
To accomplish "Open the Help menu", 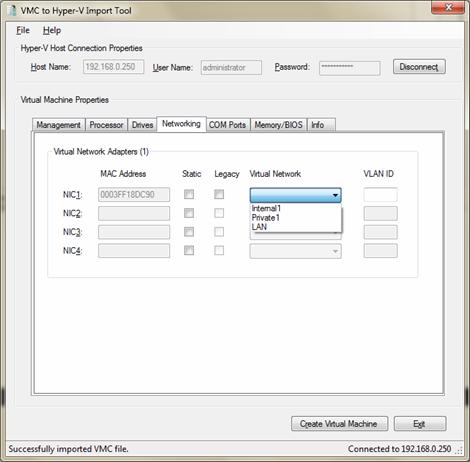I will pyautogui.click(x=52, y=30).
